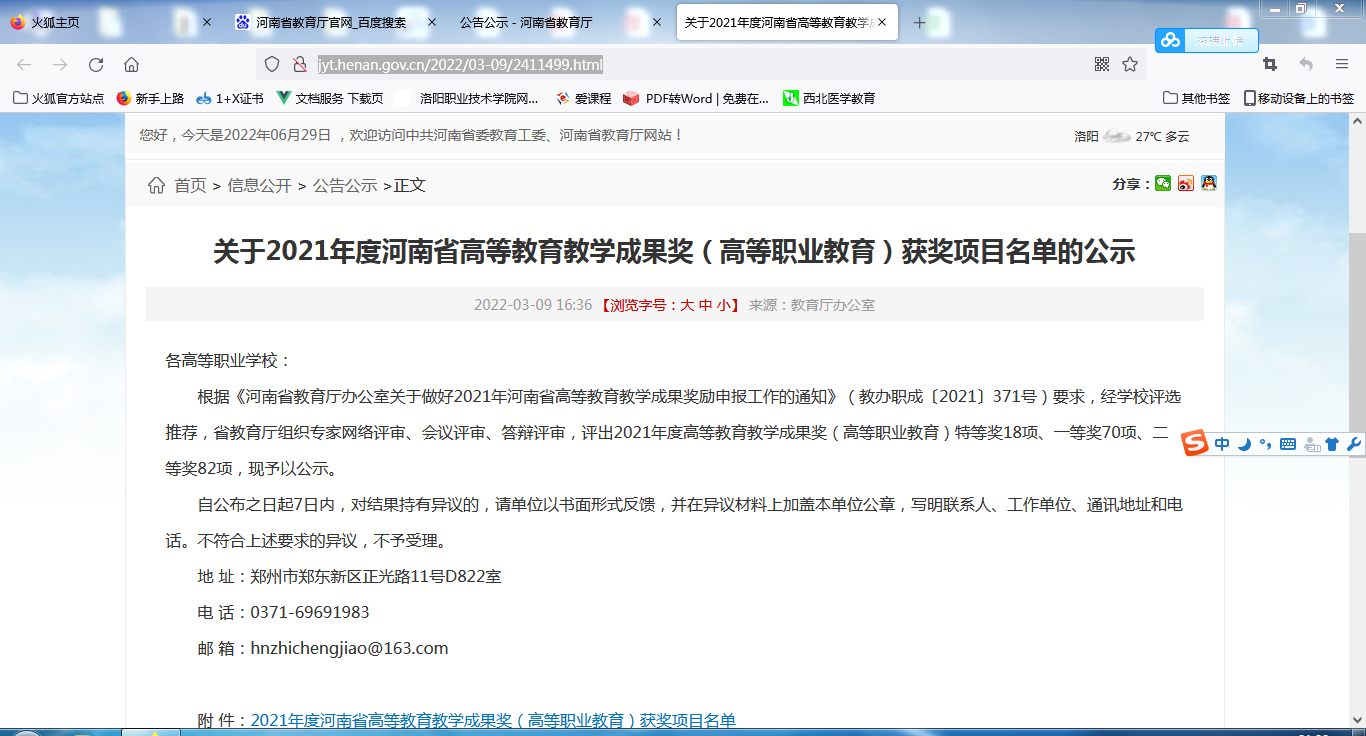Share the article to QQ
The height and width of the screenshot is (736, 1366).
pos(1209,183)
